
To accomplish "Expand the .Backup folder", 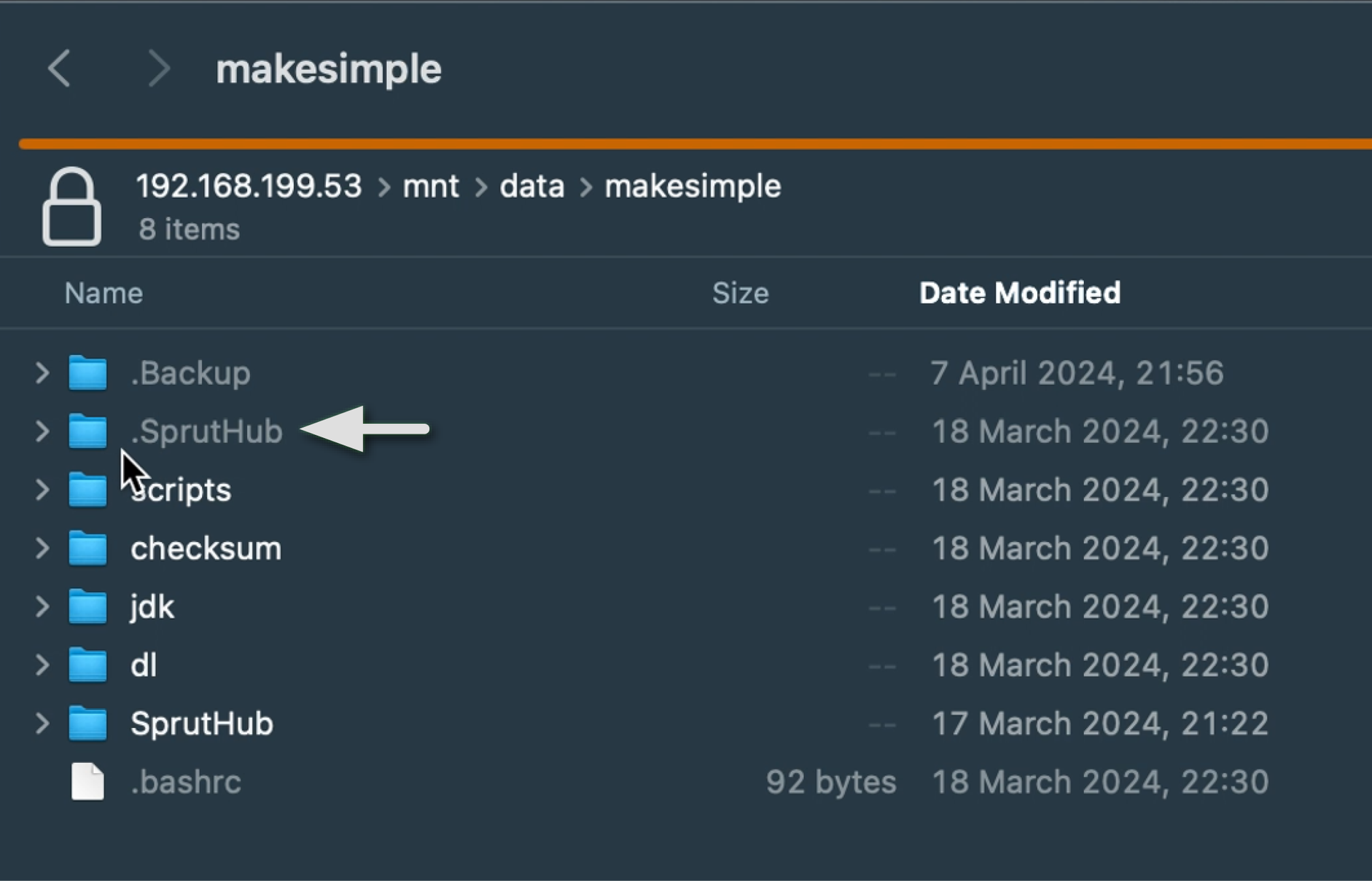I will 42,373.
